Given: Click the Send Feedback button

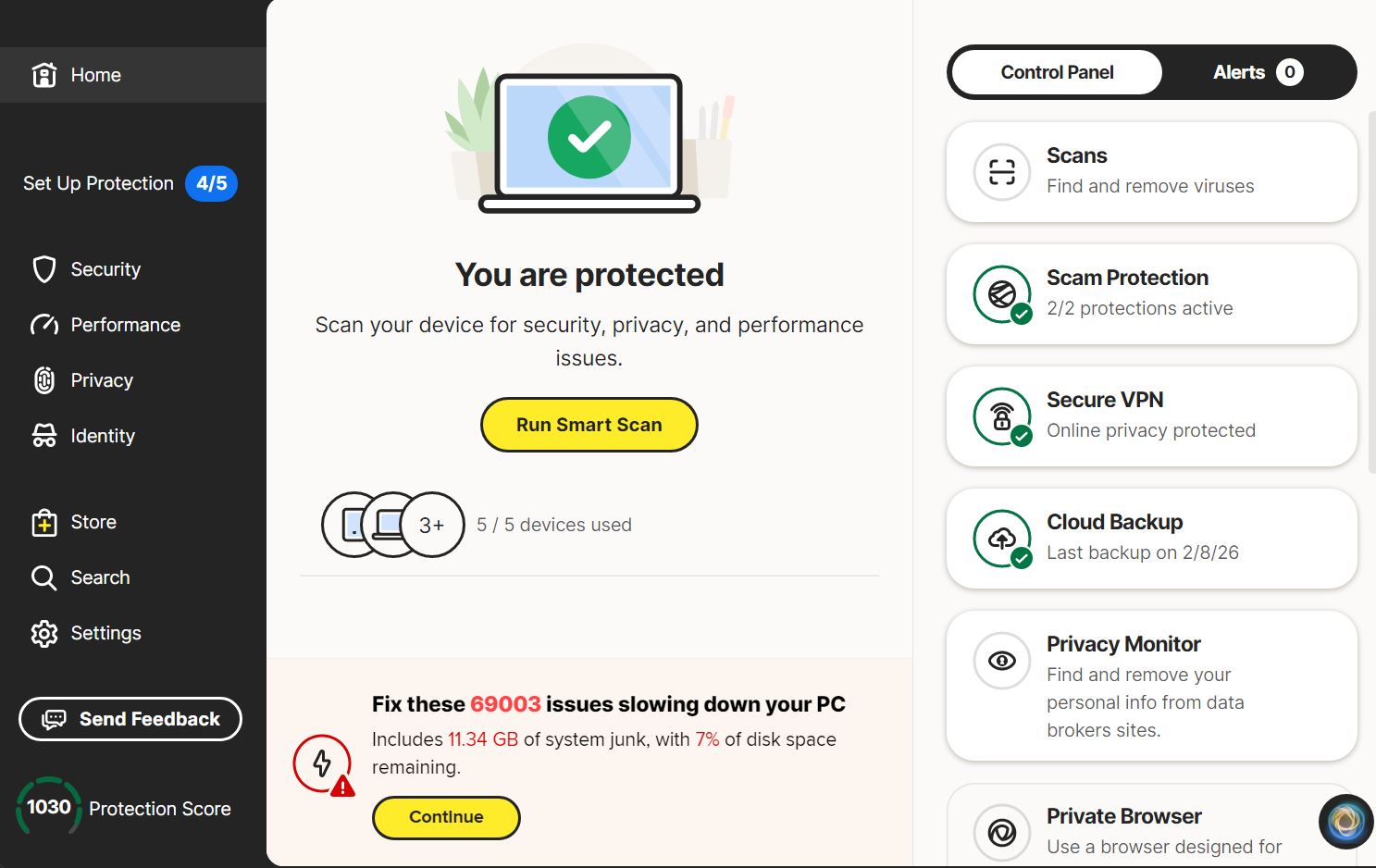Looking at the screenshot, I should point(130,719).
